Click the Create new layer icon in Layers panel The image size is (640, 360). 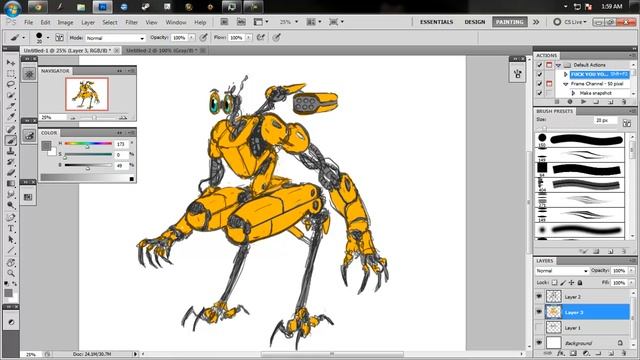tap(611, 353)
